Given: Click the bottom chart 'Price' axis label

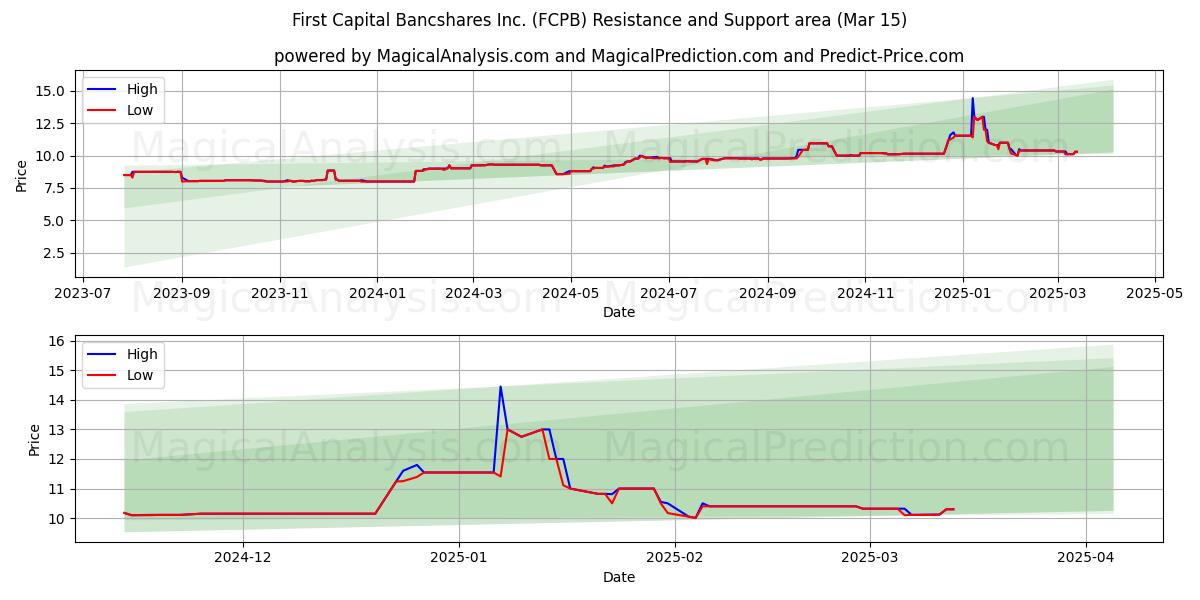Looking at the screenshot, I should (36, 439).
